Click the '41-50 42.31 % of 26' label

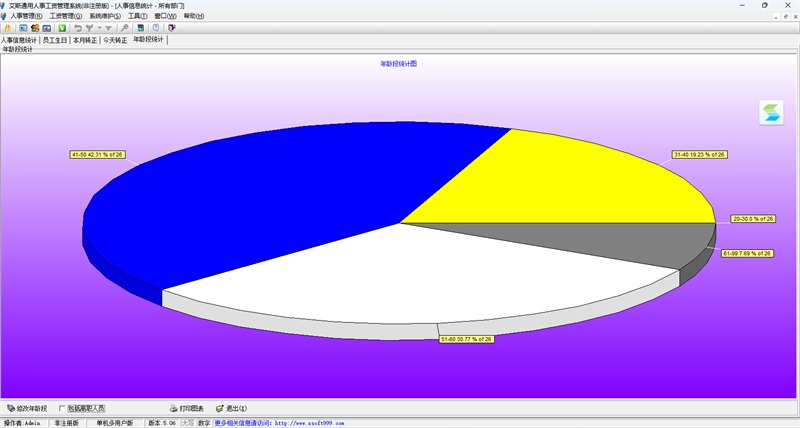click(x=97, y=155)
